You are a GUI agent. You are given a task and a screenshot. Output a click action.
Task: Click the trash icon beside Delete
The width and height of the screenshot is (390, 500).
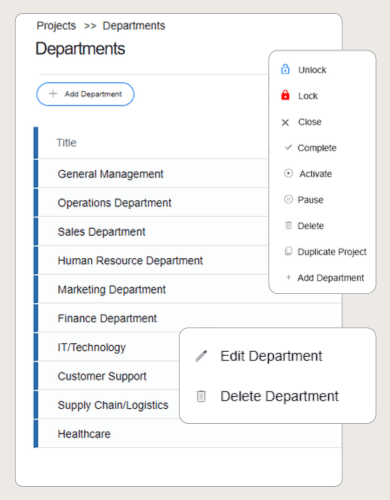pos(289,225)
